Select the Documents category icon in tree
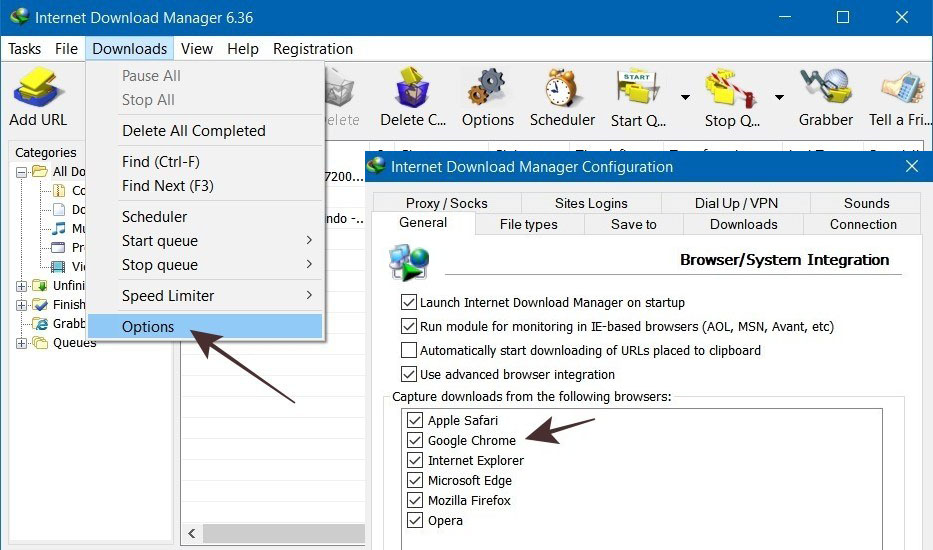This screenshot has height=550, width=933. [59, 210]
